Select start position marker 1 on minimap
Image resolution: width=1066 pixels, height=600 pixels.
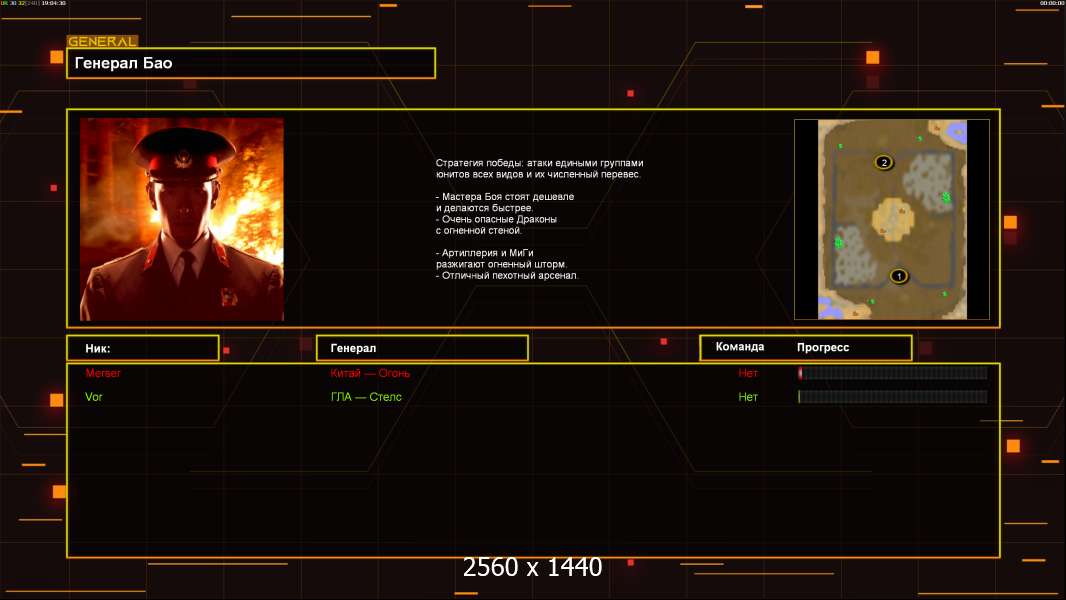pyautogui.click(x=899, y=276)
